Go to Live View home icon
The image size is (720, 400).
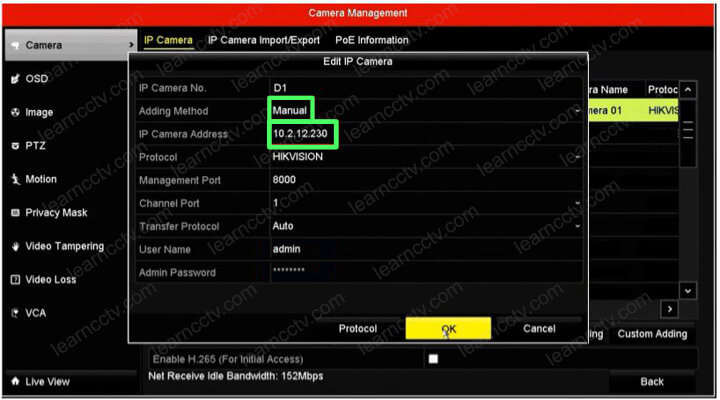(x=14, y=382)
